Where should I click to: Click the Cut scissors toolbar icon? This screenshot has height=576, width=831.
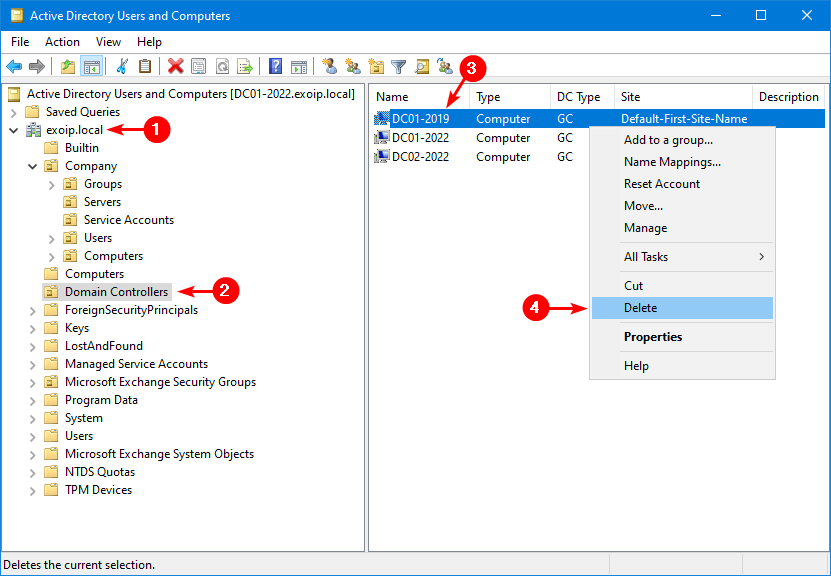point(122,67)
